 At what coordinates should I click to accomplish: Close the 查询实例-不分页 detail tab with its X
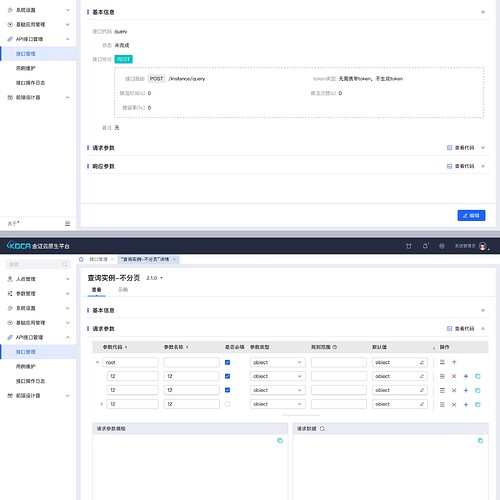pyautogui.click(x=174, y=259)
